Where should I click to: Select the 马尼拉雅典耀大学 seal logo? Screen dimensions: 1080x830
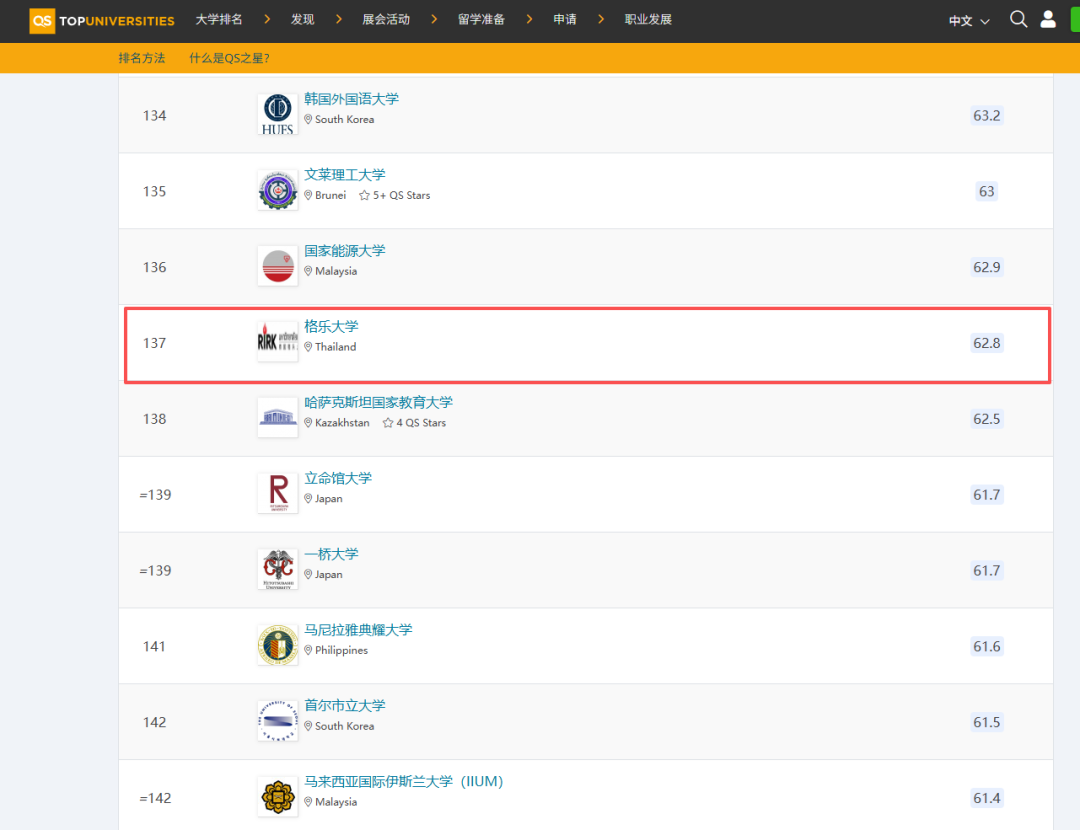coord(277,645)
